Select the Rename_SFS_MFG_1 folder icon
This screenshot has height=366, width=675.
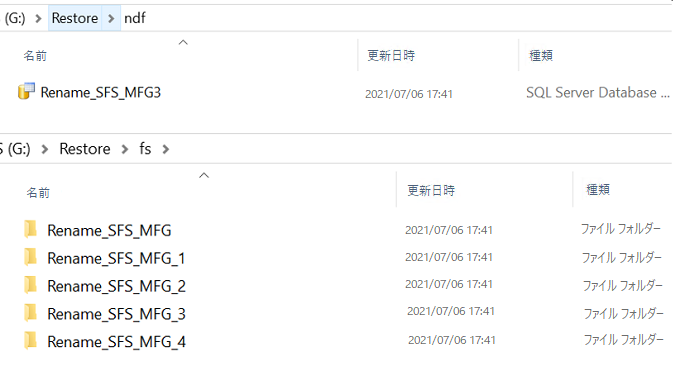pos(31,257)
